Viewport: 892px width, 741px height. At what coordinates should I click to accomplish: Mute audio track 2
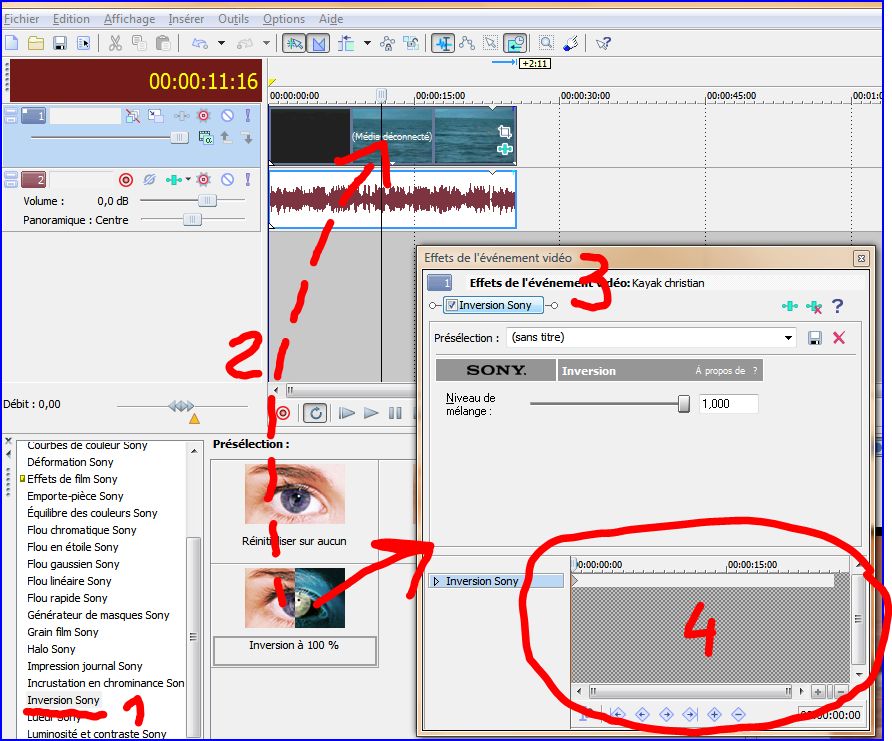pos(227,180)
